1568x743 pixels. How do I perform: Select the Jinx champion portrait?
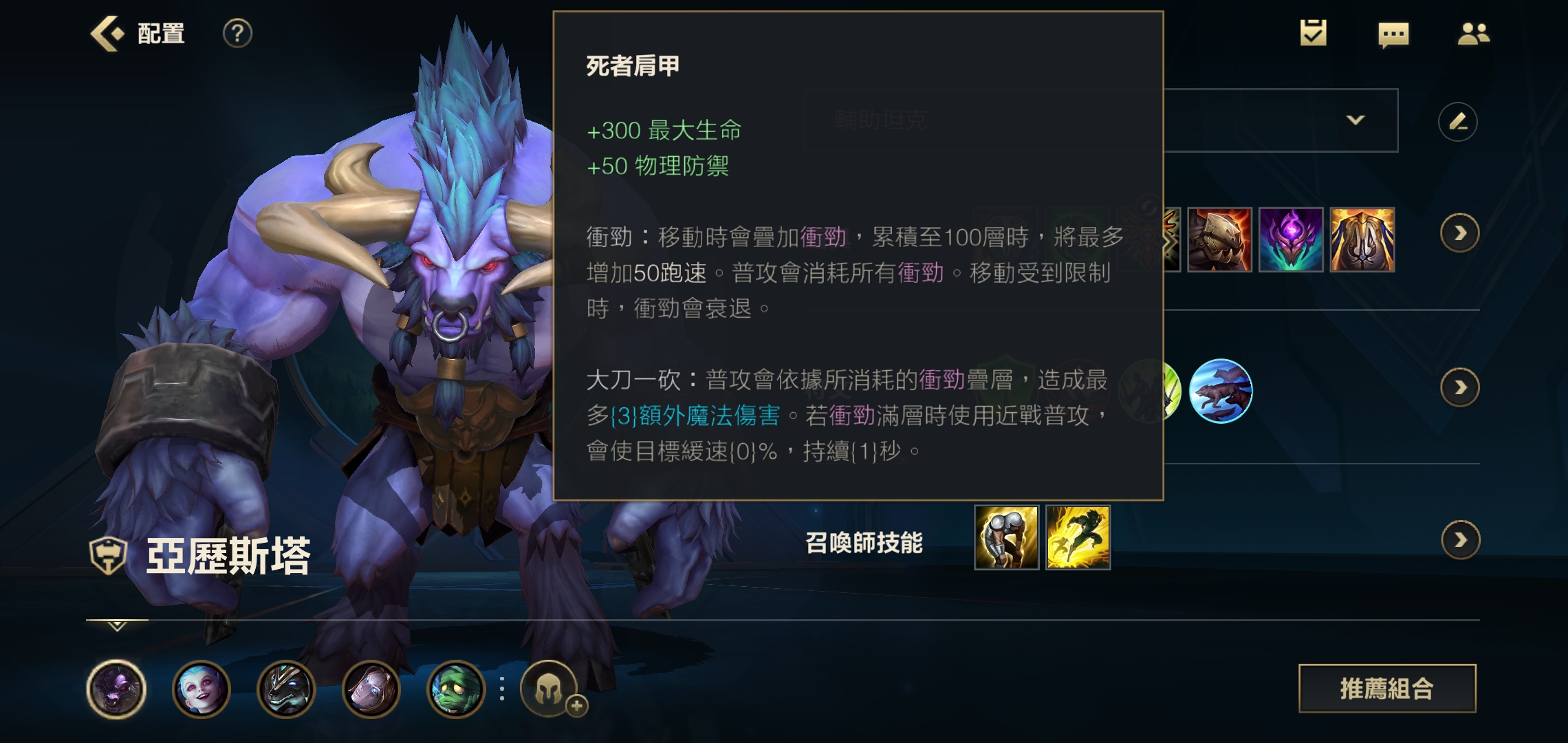pos(201,689)
